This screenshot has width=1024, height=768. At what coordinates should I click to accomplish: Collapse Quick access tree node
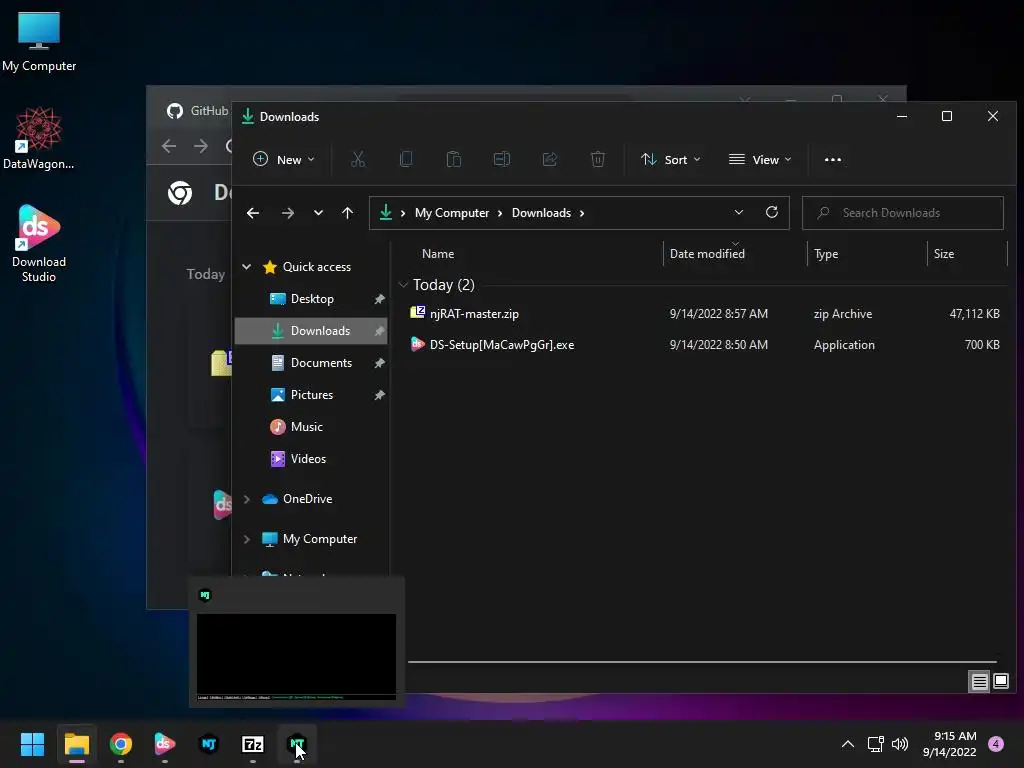click(x=247, y=266)
